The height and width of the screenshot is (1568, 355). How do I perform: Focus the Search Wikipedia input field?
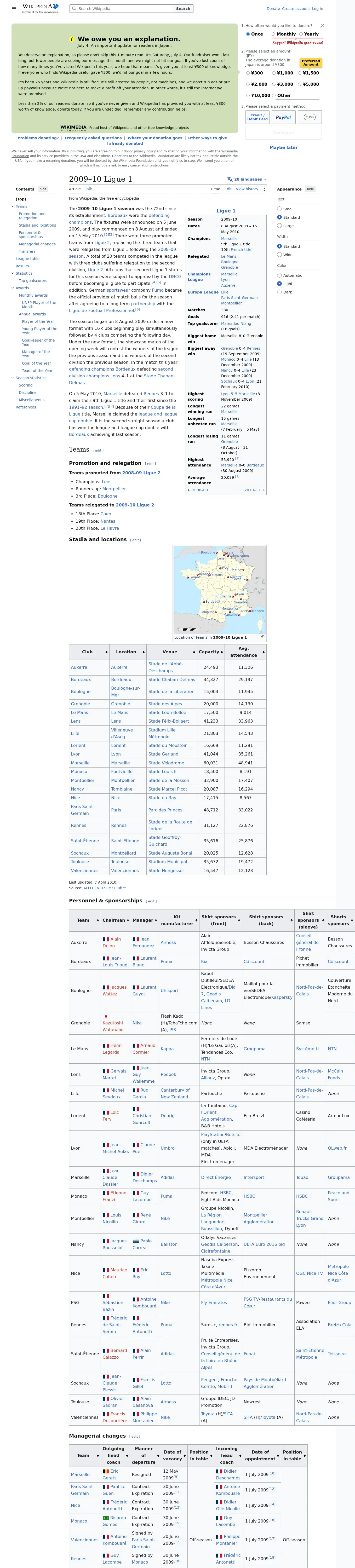122,9
